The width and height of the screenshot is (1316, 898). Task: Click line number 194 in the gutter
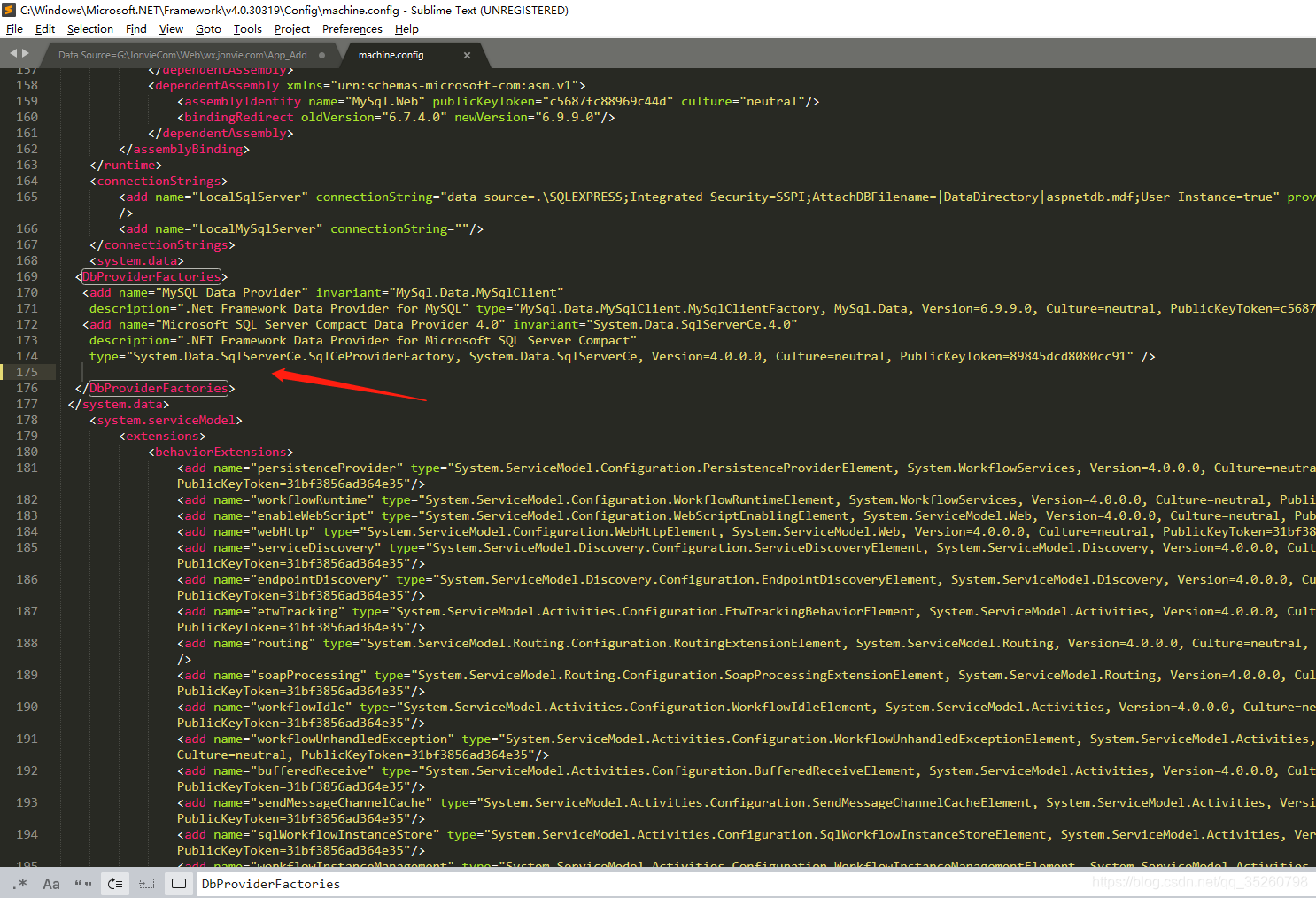(x=27, y=834)
